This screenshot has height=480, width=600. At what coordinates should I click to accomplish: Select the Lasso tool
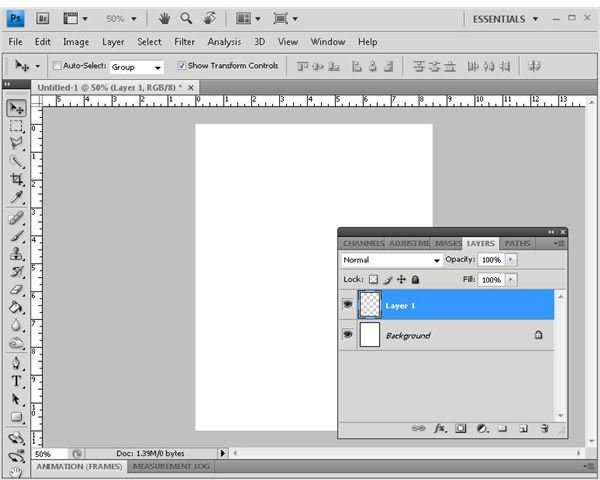click(16, 144)
